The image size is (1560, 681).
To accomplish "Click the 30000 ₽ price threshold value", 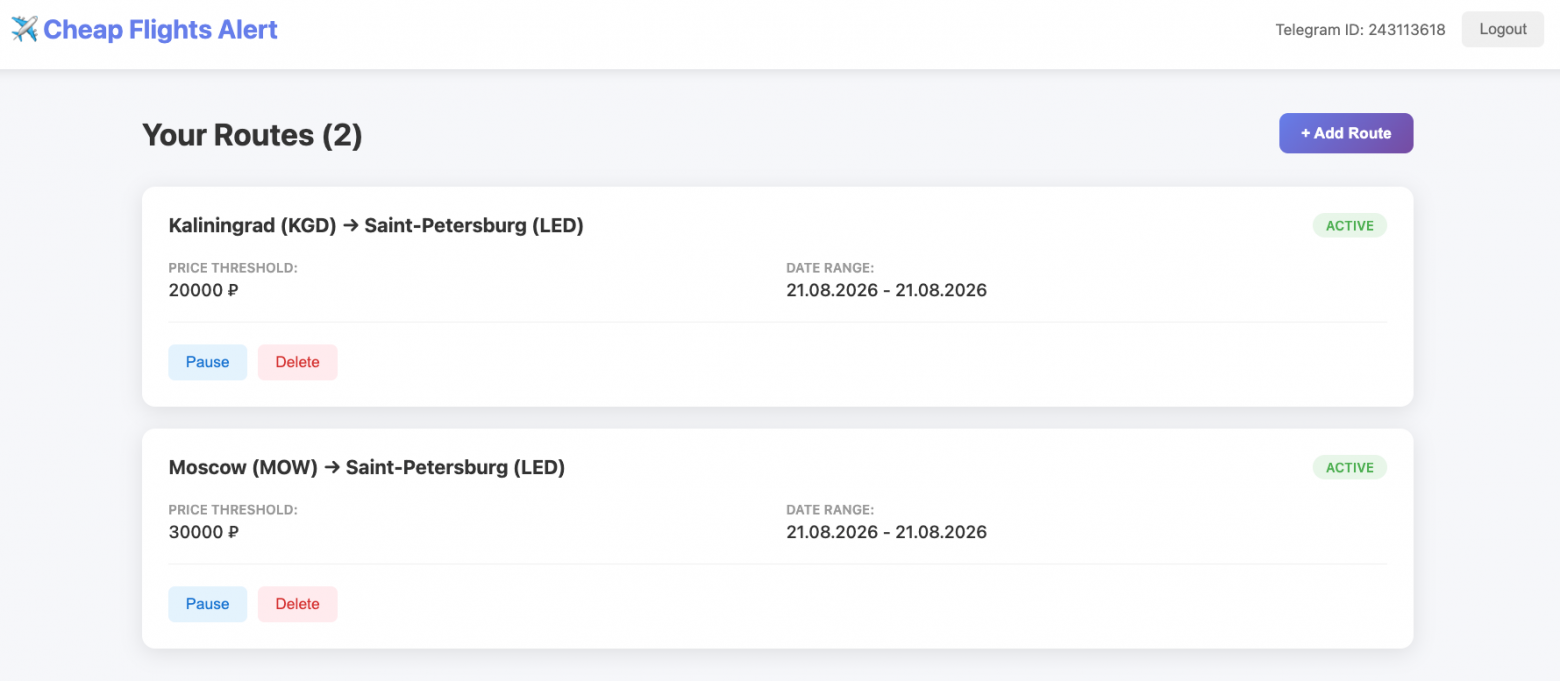I will click(x=204, y=532).
